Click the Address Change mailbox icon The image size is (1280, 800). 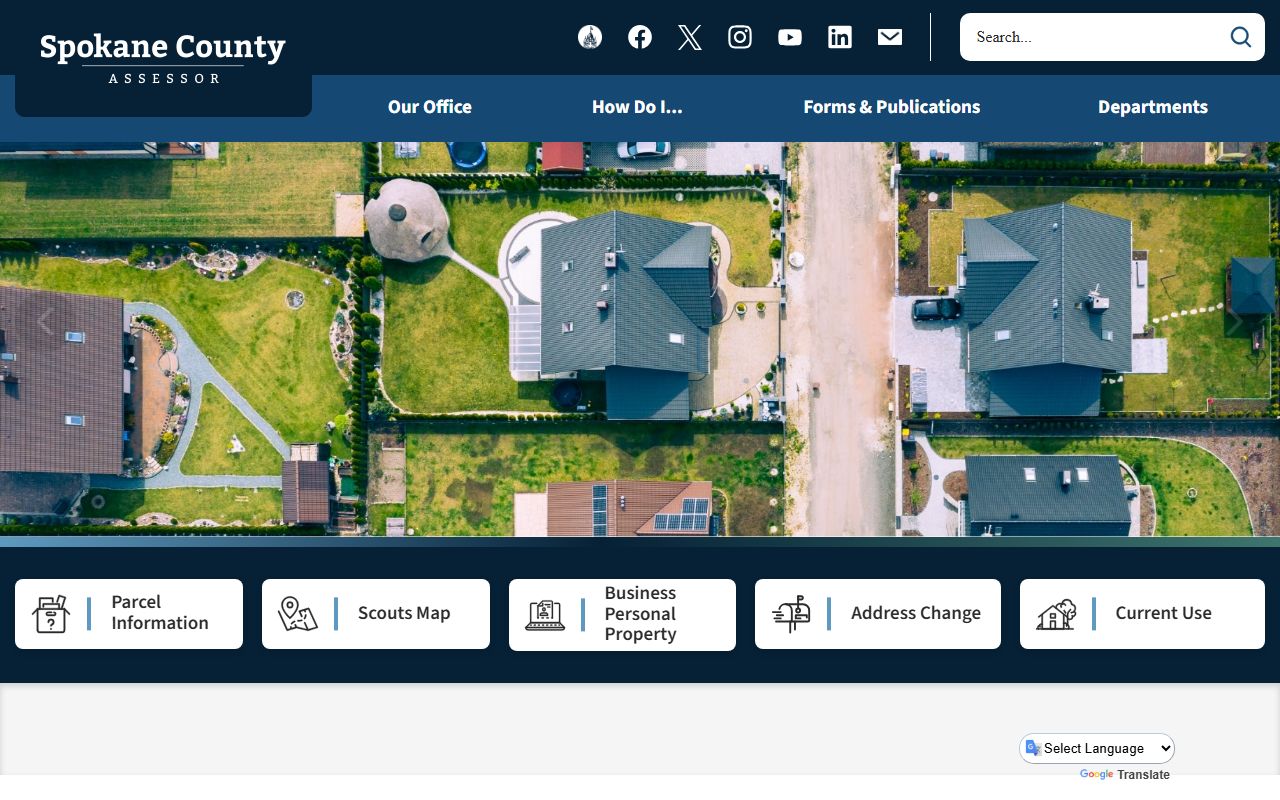(x=791, y=614)
